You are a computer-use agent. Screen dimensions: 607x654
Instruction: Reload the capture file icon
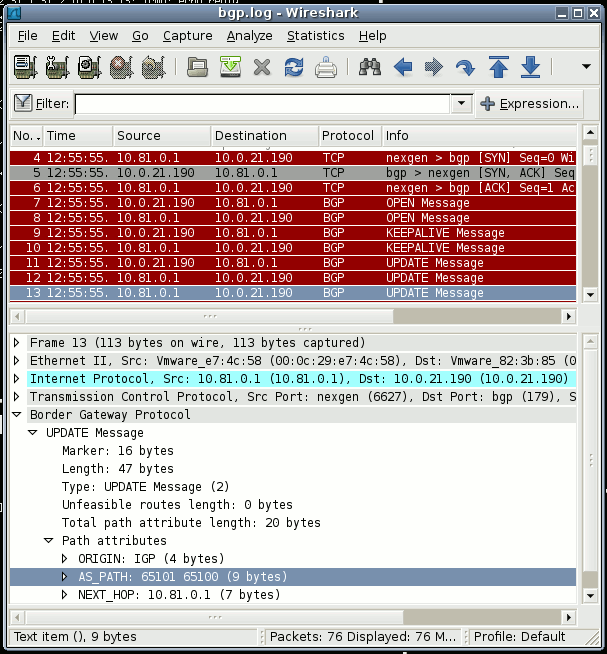(x=294, y=67)
